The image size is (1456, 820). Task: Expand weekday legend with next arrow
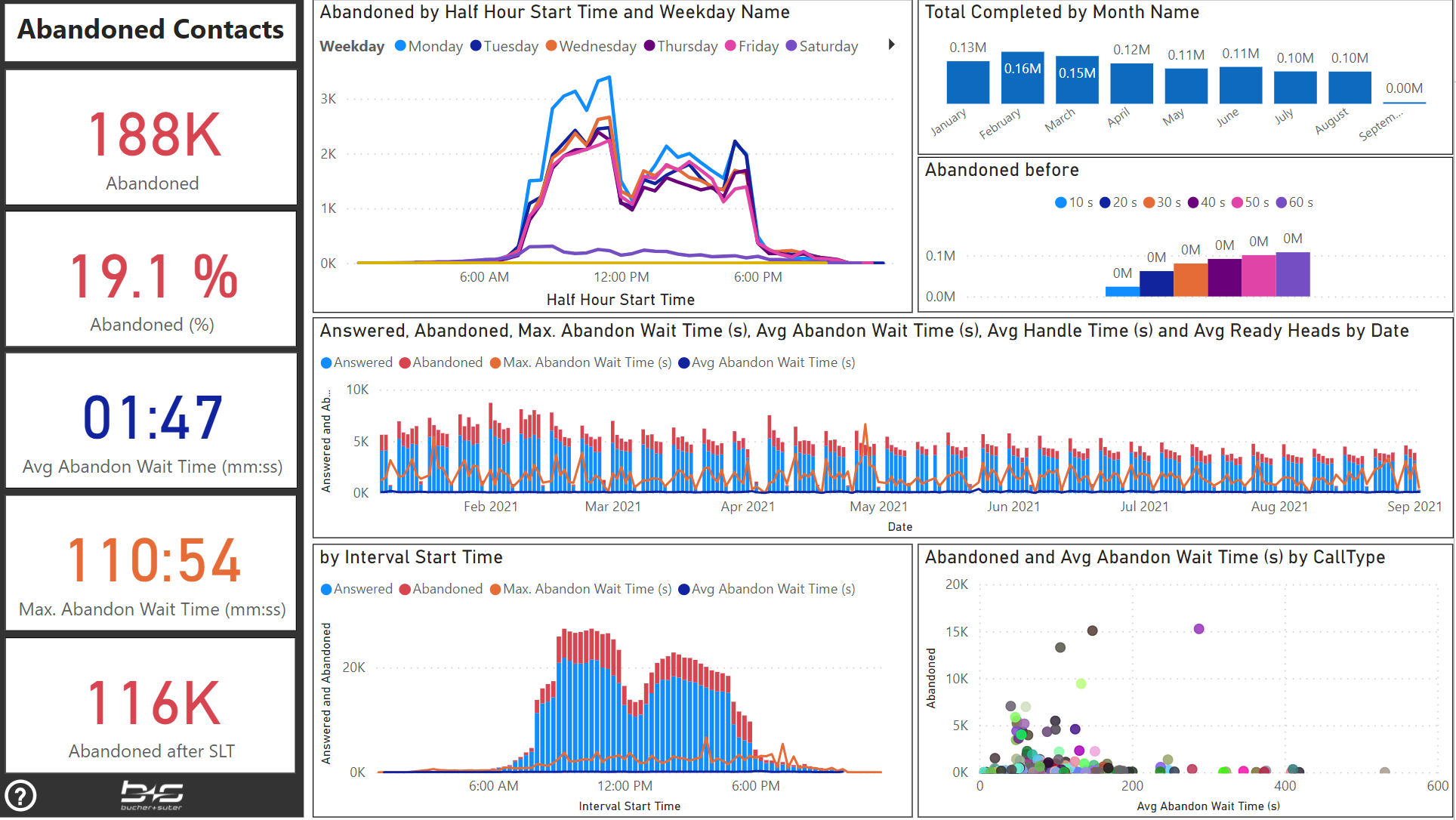tap(892, 45)
